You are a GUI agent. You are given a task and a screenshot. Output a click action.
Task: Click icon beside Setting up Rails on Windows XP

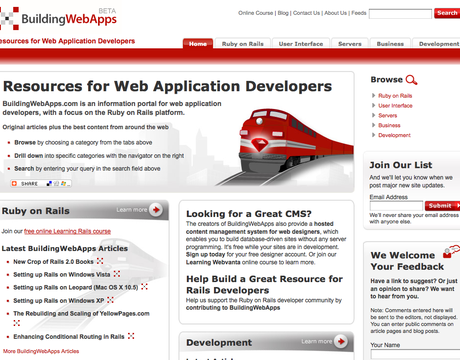coord(110,300)
